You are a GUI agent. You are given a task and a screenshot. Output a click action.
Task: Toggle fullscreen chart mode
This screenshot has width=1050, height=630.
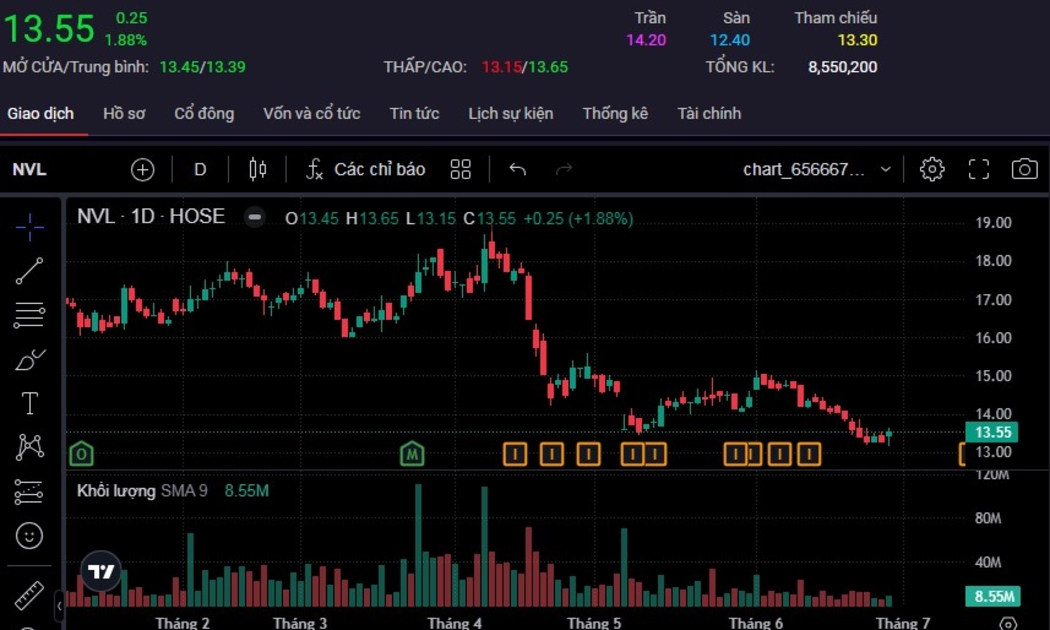coord(978,169)
